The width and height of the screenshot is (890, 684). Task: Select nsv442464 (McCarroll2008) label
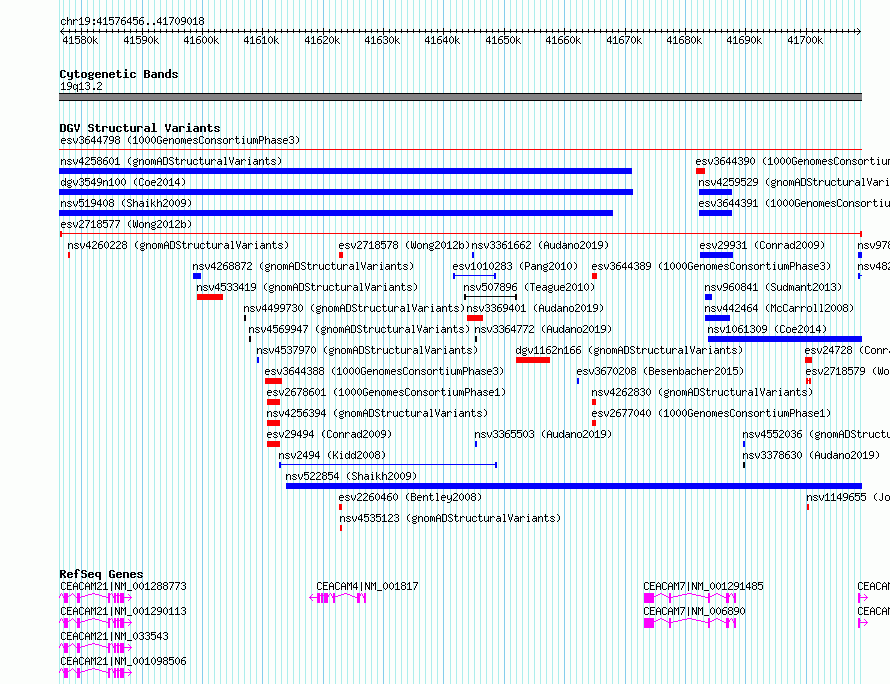tap(779, 308)
